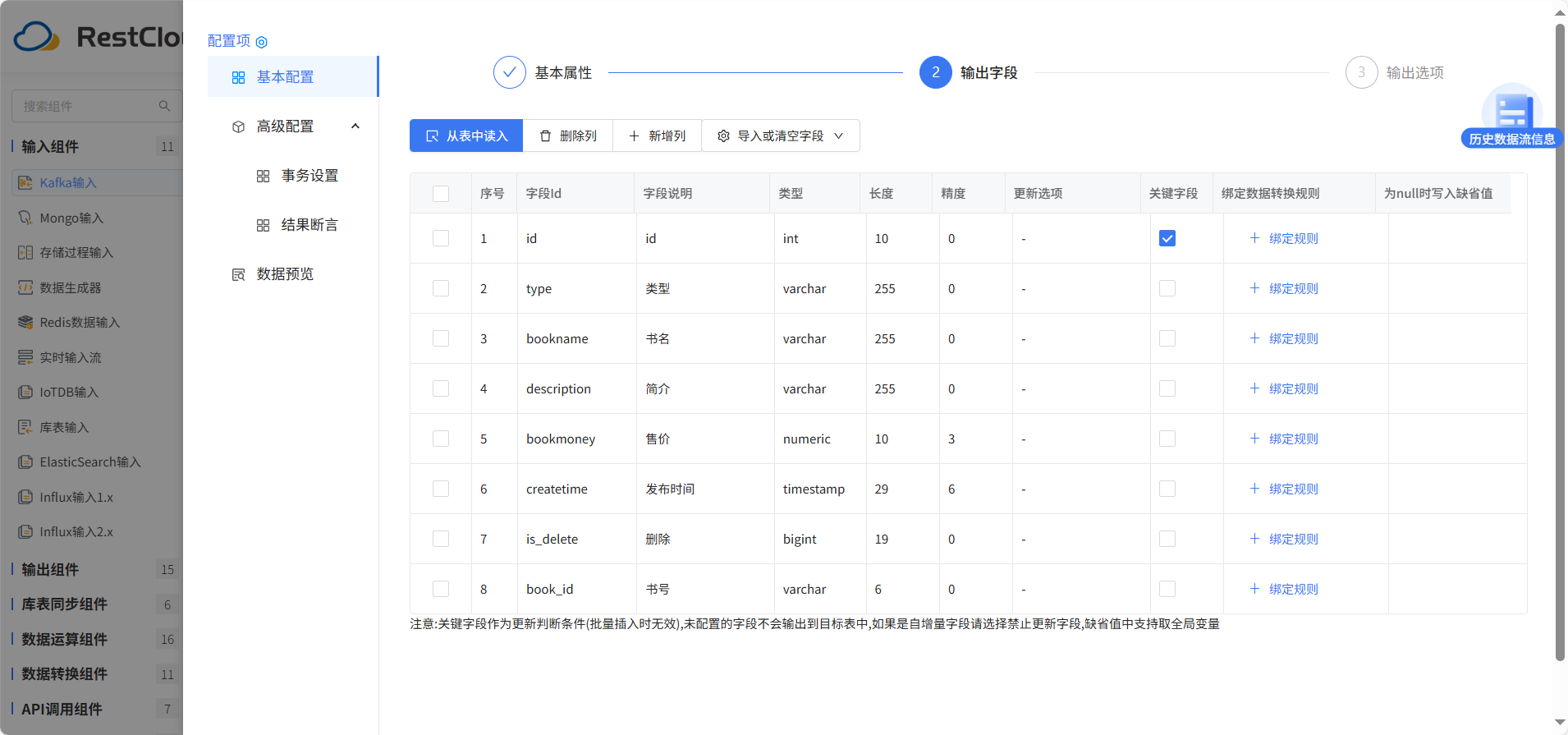Uncheck the 关键字段 checkbox for id row
This screenshot has width=1568, height=735.
pos(1167,238)
